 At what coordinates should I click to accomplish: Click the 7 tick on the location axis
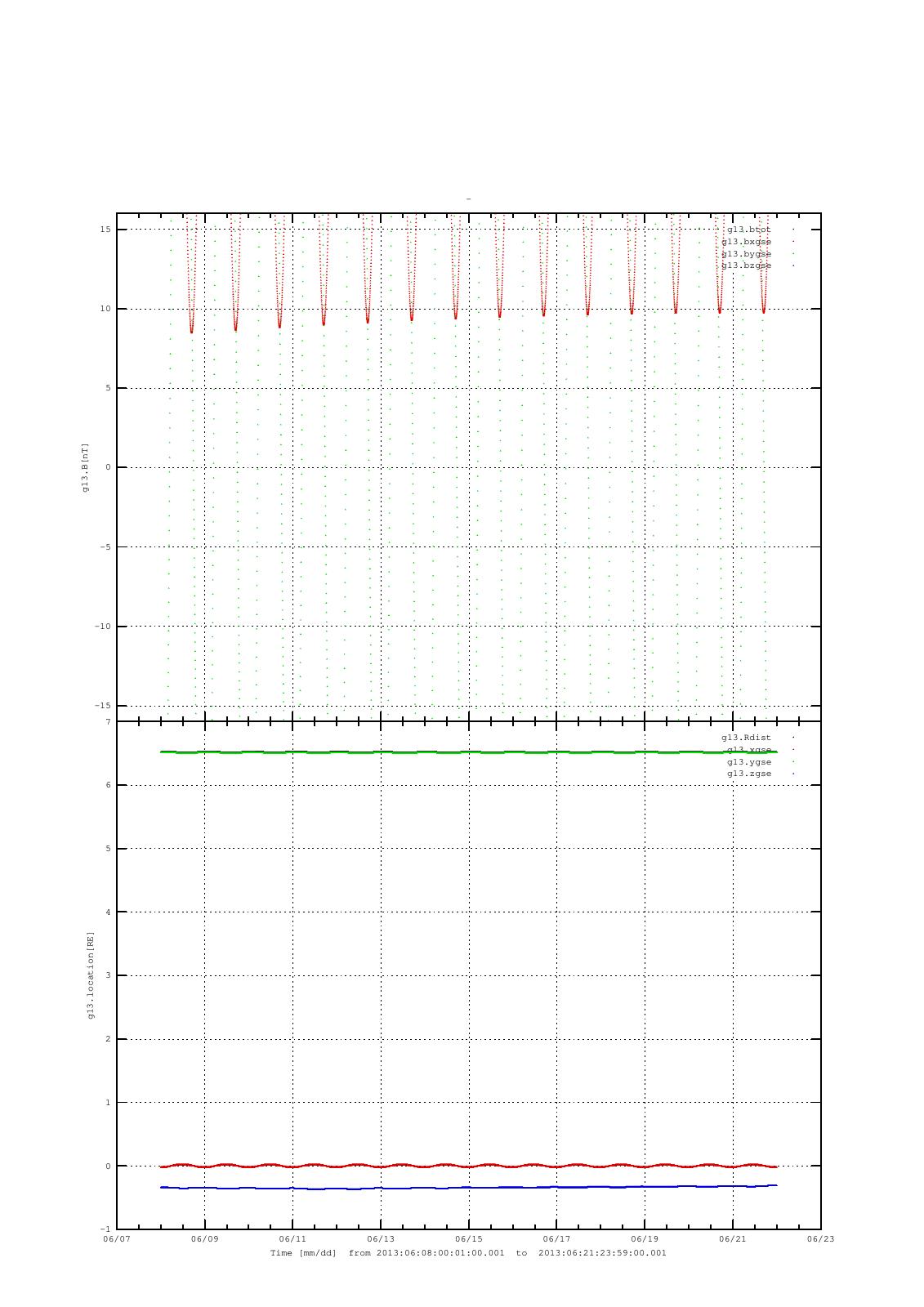click(108, 722)
